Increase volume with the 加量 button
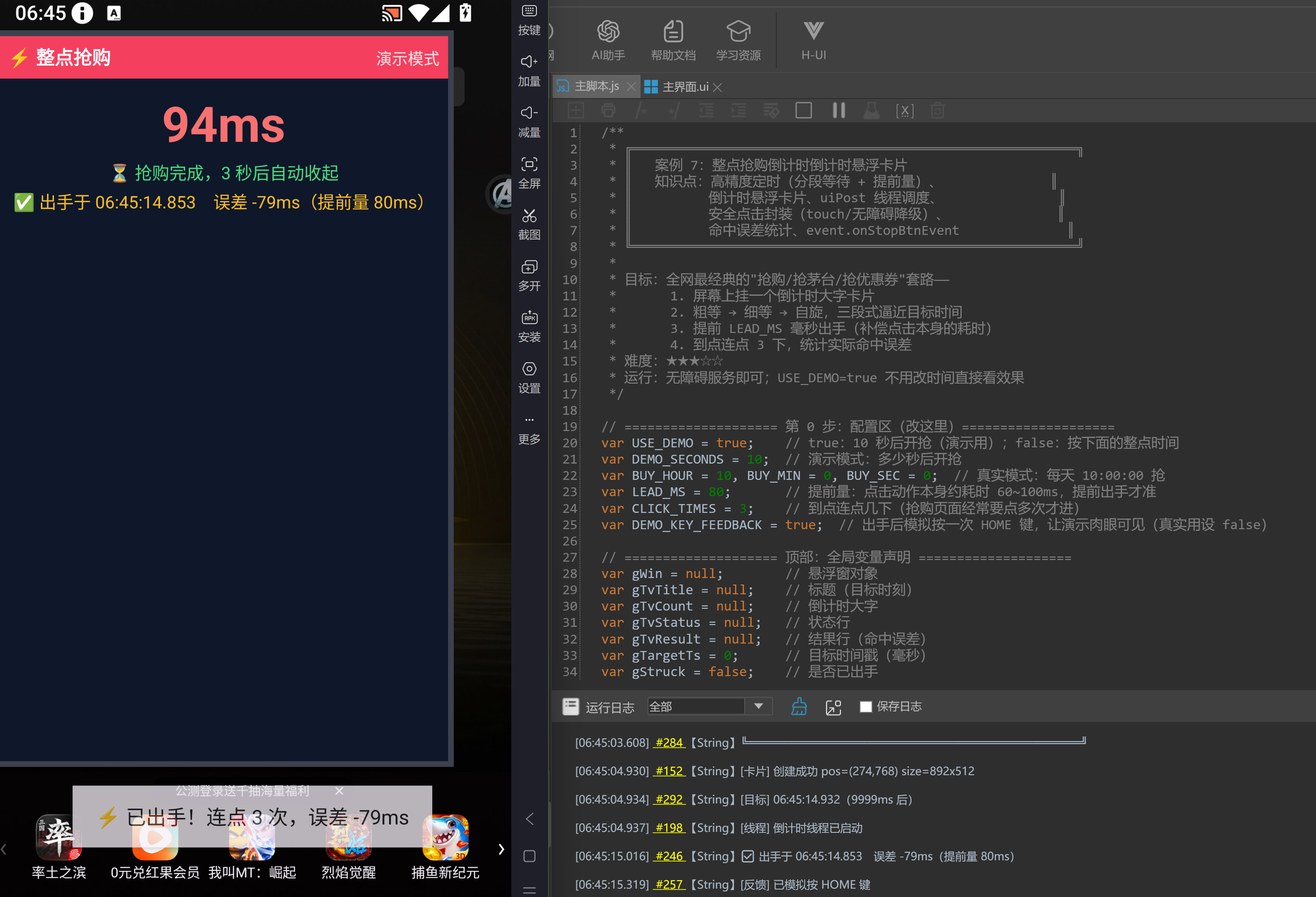Screen dimensions: 1316x897 pyautogui.click(x=529, y=71)
